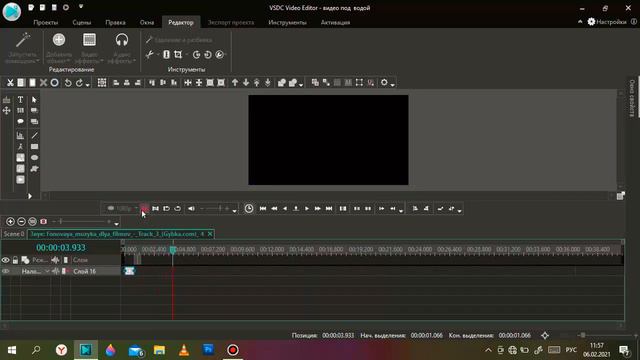Select the rectangle shape tool
Screen dimensions: 640x360
[34, 147]
